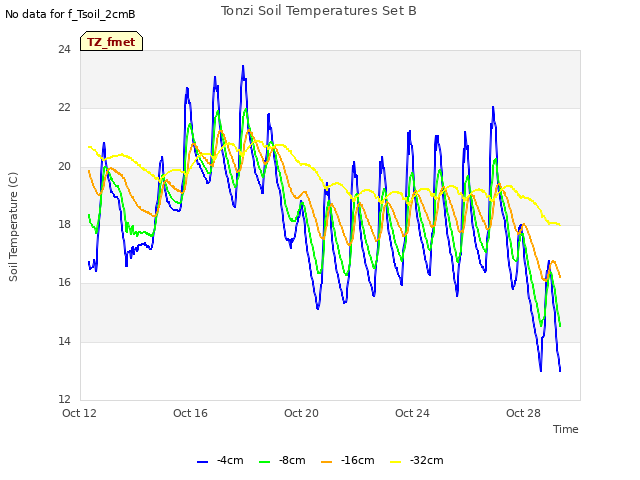The height and width of the screenshot is (480, 640).
Task: Click the orange -16cm legend swatch
Action: pyautogui.click(x=327, y=462)
